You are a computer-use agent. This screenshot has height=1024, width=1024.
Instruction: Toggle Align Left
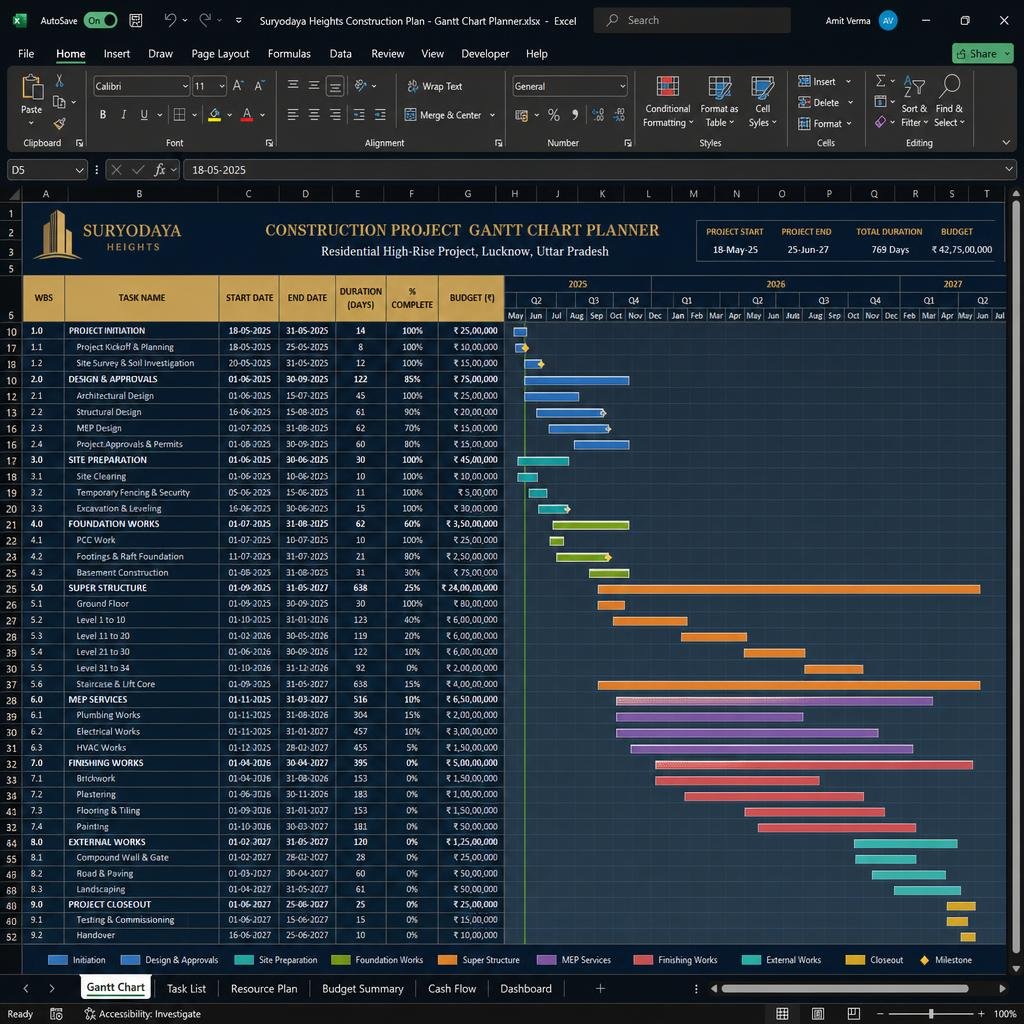(x=293, y=115)
